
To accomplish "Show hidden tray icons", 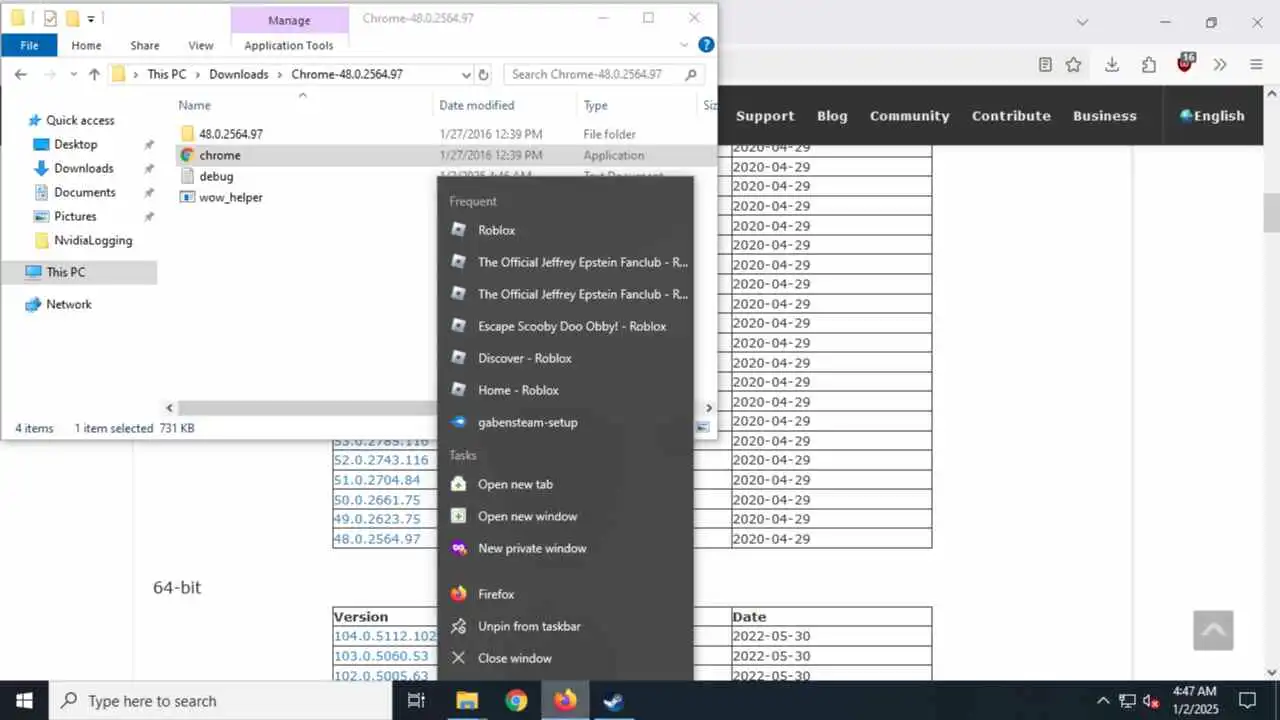I will click(1103, 701).
